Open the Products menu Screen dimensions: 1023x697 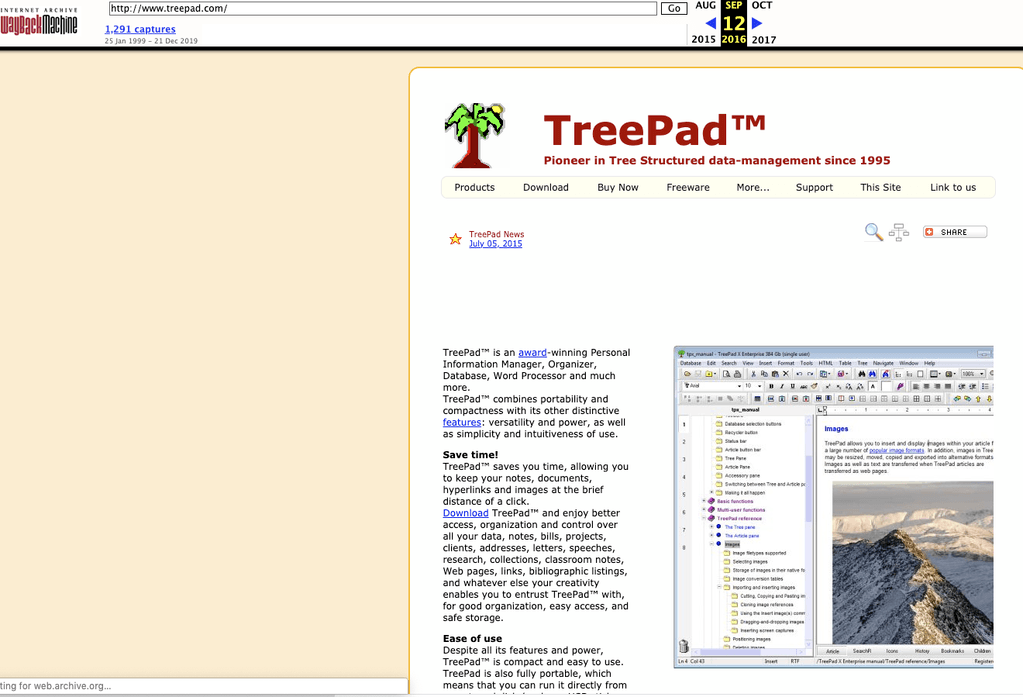coord(474,187)
